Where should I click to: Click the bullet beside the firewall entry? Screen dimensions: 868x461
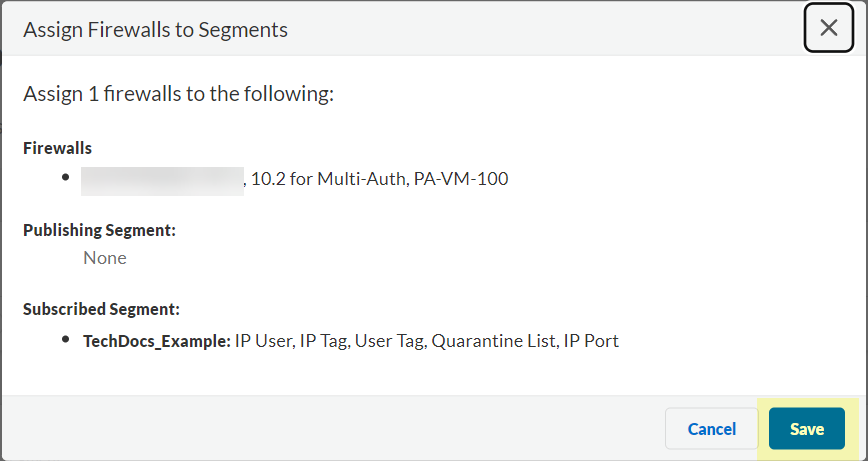pyautogui.click(x=65, y=177)
